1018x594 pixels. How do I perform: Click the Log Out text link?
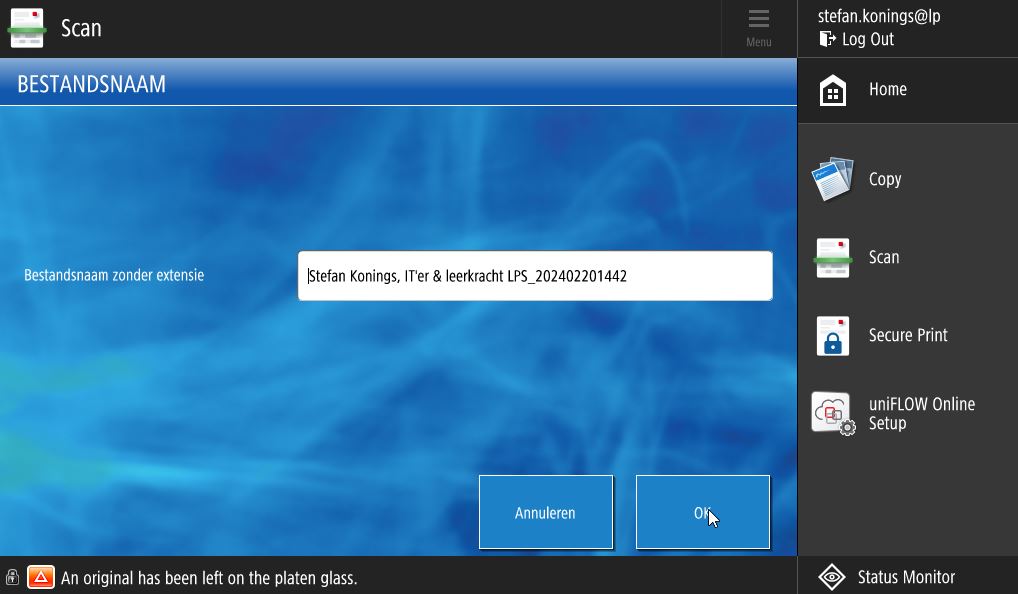click(867, 39)
